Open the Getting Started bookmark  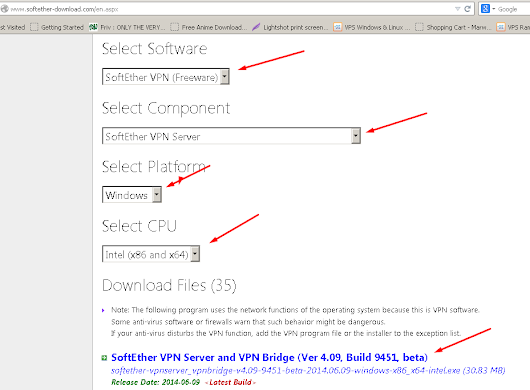[57, 27]
